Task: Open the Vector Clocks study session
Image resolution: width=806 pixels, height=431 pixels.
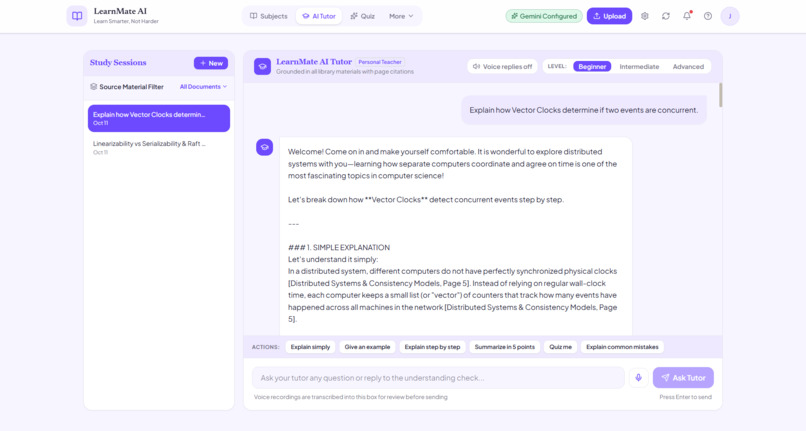Action: pyautogui.click(x=159, y=118)
